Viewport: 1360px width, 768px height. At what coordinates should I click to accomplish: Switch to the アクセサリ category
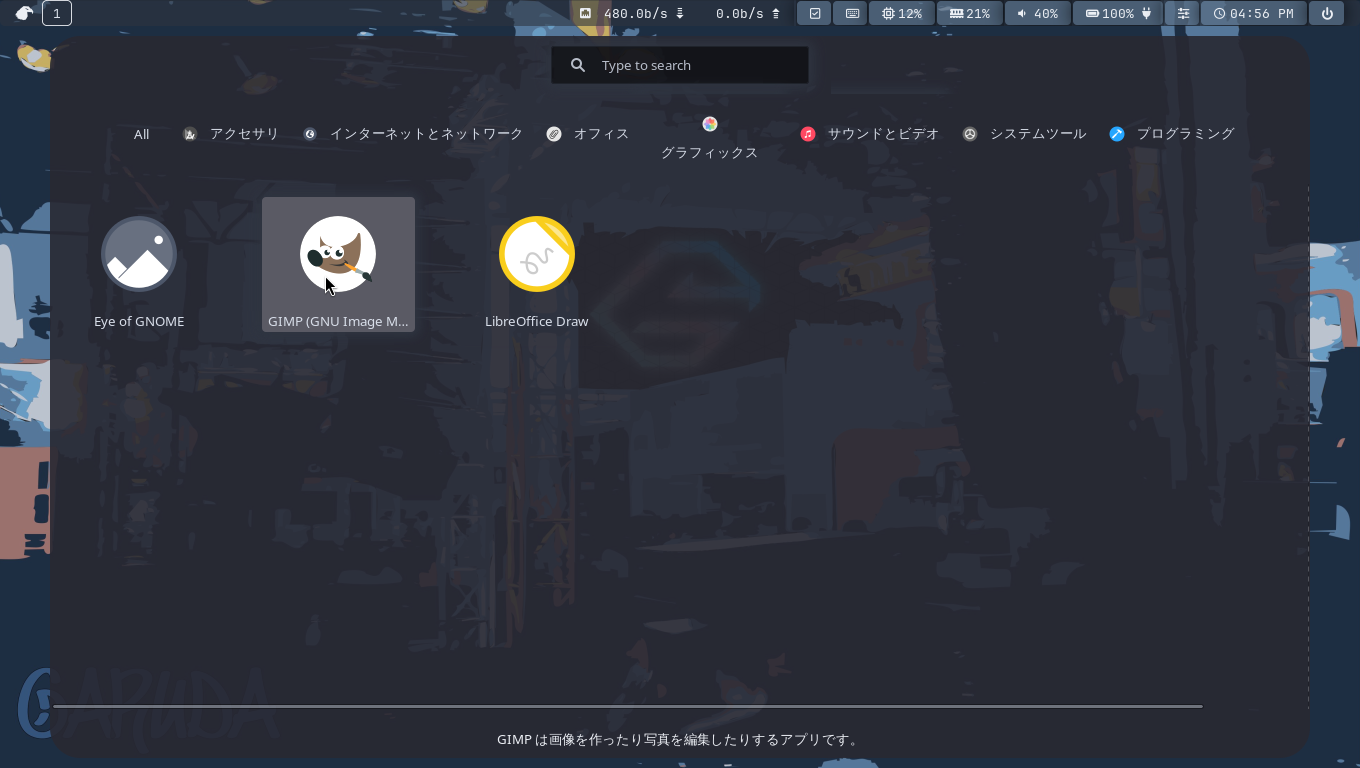231,134
